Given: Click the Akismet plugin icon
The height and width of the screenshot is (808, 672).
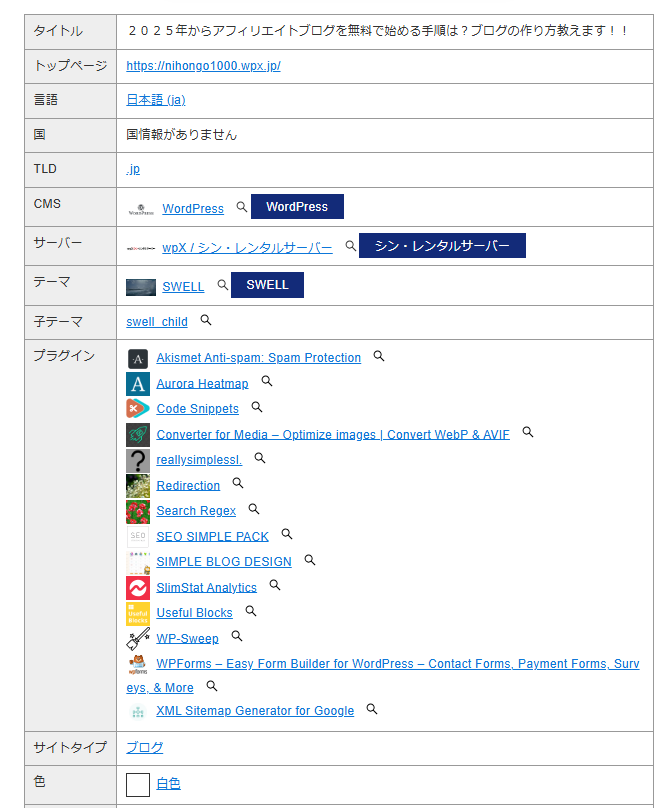Looking at the screenshot, I should (138, 359).
